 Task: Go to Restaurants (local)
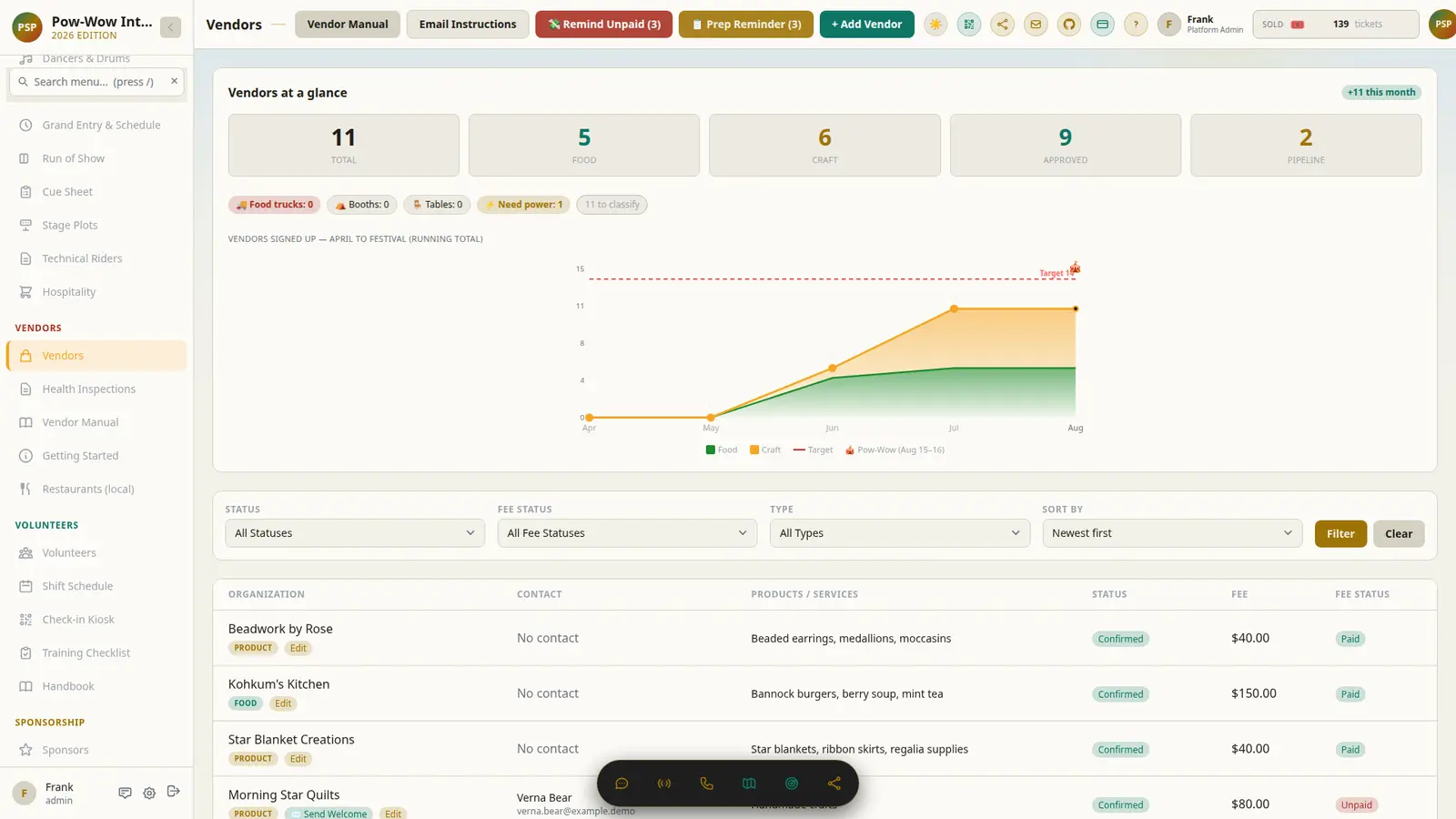(96, 490)
